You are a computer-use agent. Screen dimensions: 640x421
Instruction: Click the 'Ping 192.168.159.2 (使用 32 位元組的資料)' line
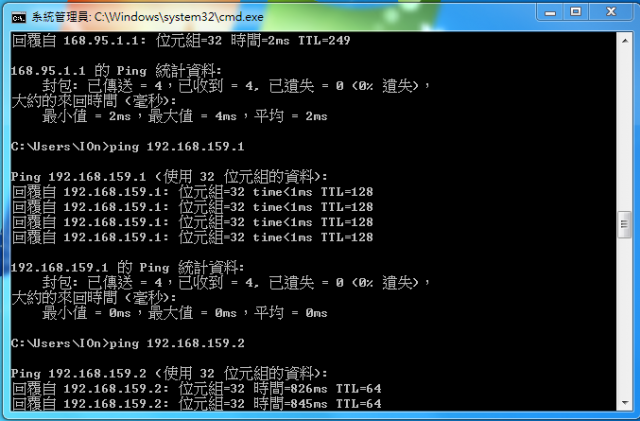169,373
